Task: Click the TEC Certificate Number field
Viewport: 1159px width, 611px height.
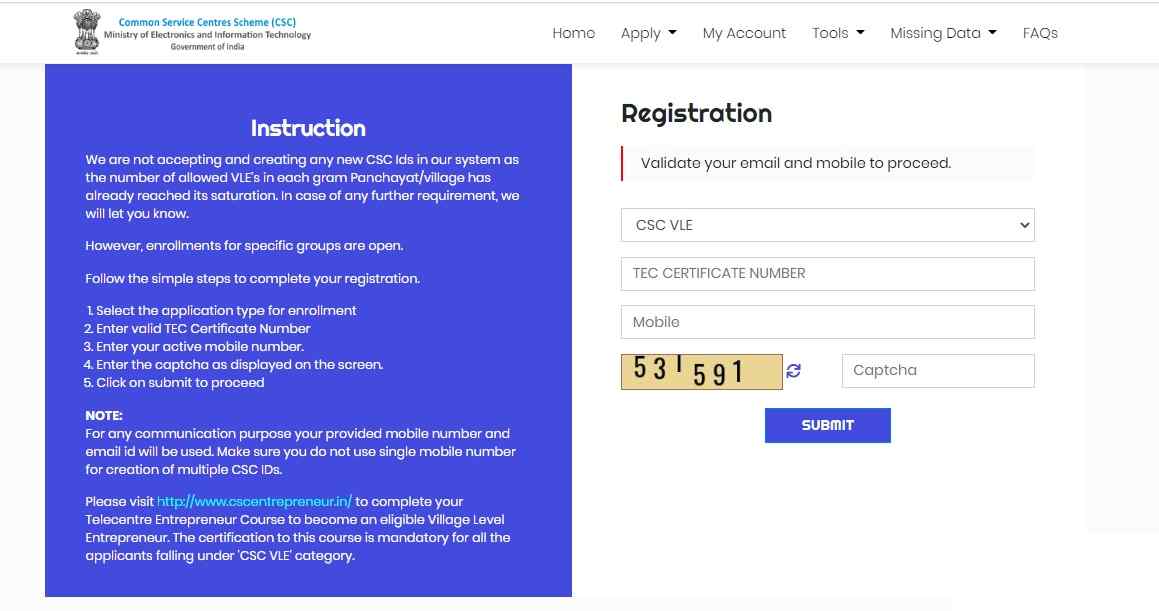Action: tap(827, 273)
